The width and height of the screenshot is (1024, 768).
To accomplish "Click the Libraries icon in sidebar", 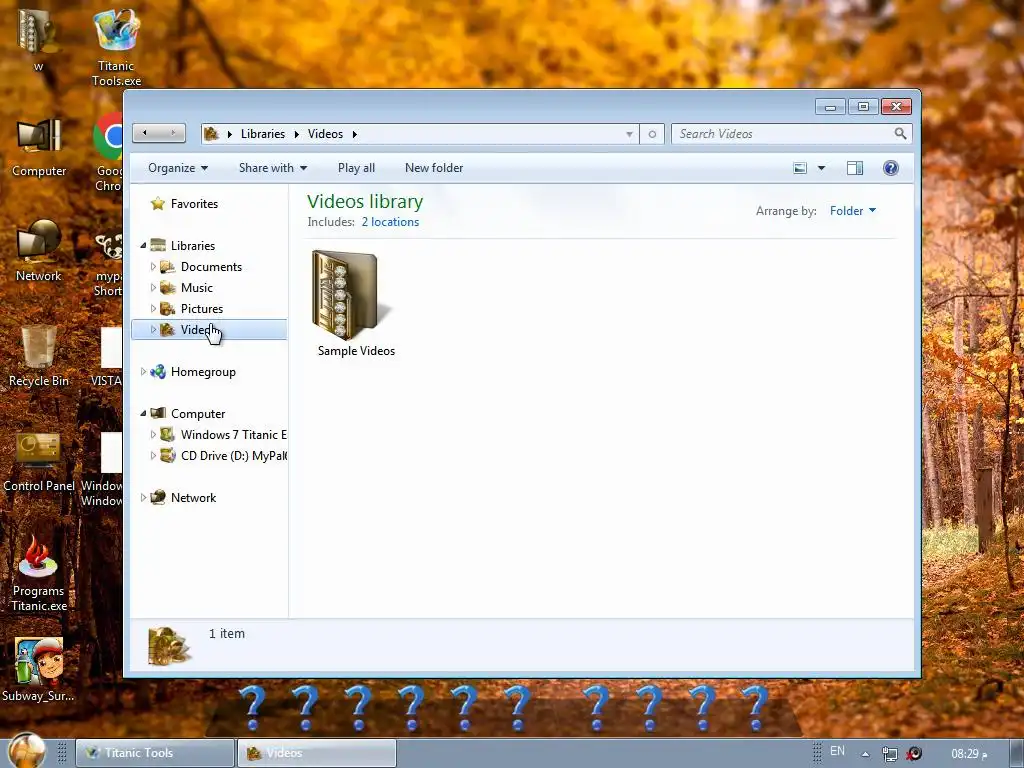I will (158, 246).
